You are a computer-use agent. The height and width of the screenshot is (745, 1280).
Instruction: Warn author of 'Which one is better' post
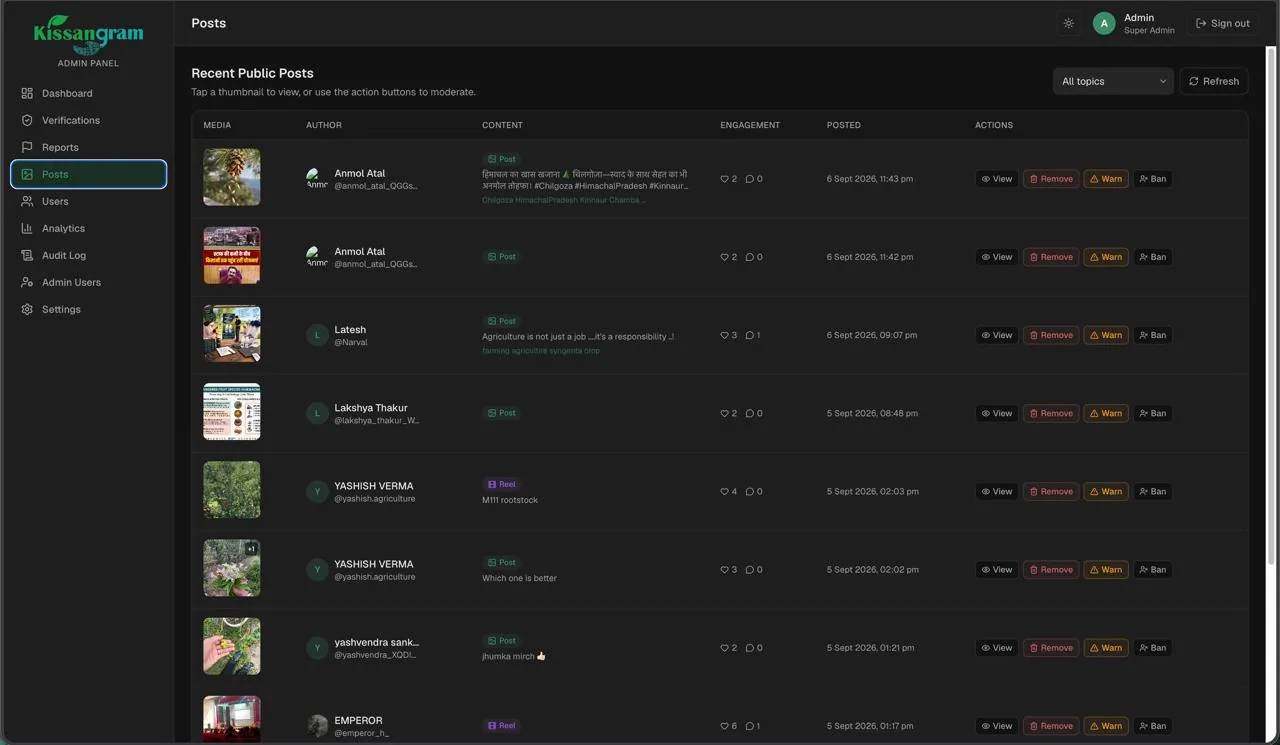1106,570
